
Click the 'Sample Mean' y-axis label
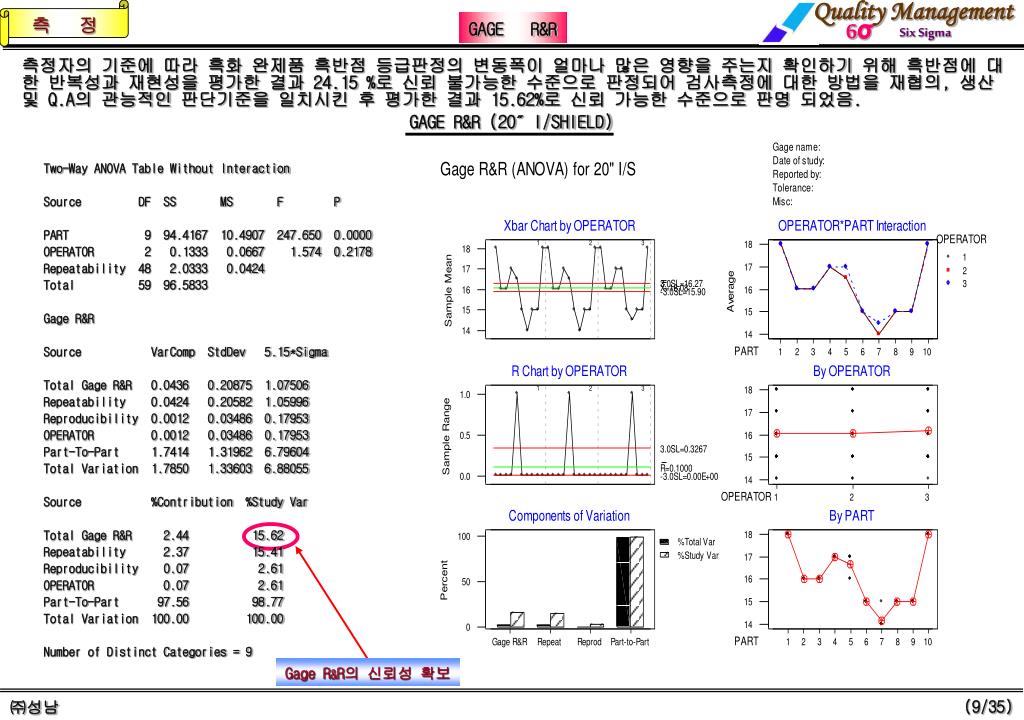pos(448,290)
